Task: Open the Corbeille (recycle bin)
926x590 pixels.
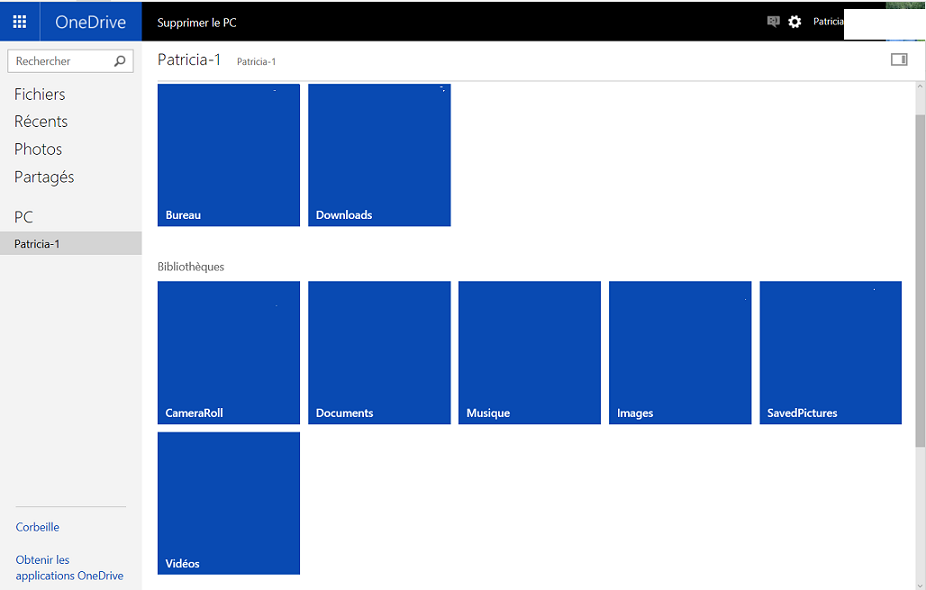Action: pyautogui.click(x=37, y=527)
